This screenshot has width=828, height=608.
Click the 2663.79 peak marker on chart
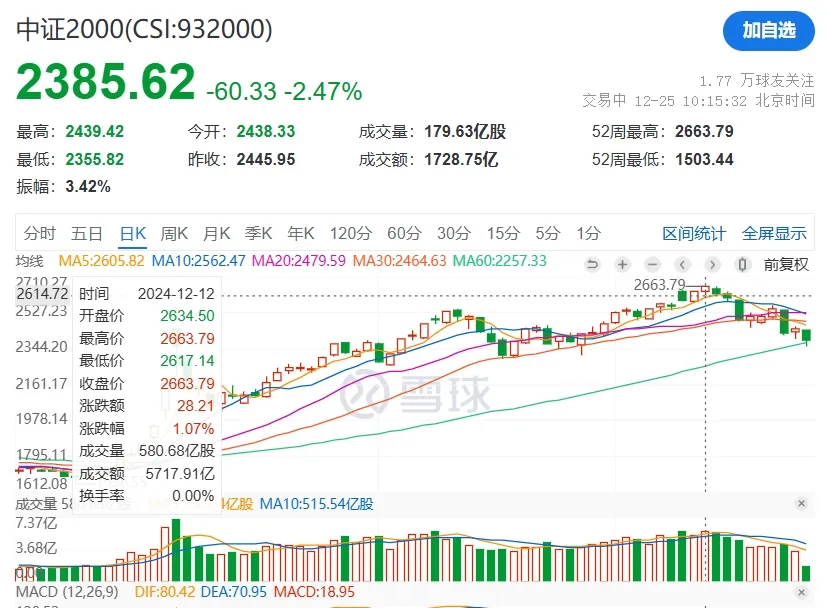660,285
